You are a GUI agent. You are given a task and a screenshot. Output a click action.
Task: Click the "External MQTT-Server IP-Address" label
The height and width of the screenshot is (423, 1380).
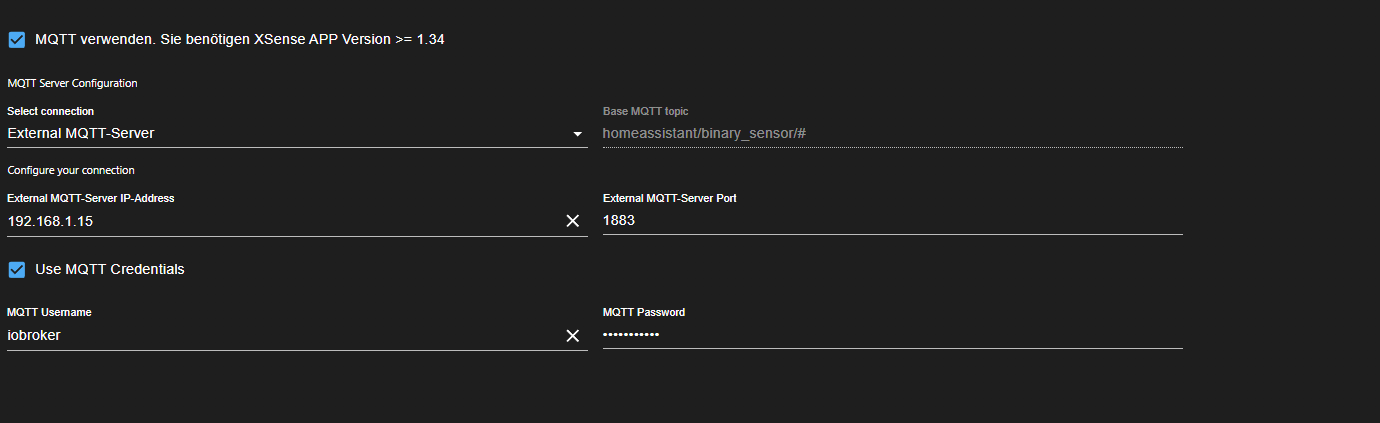91,198
